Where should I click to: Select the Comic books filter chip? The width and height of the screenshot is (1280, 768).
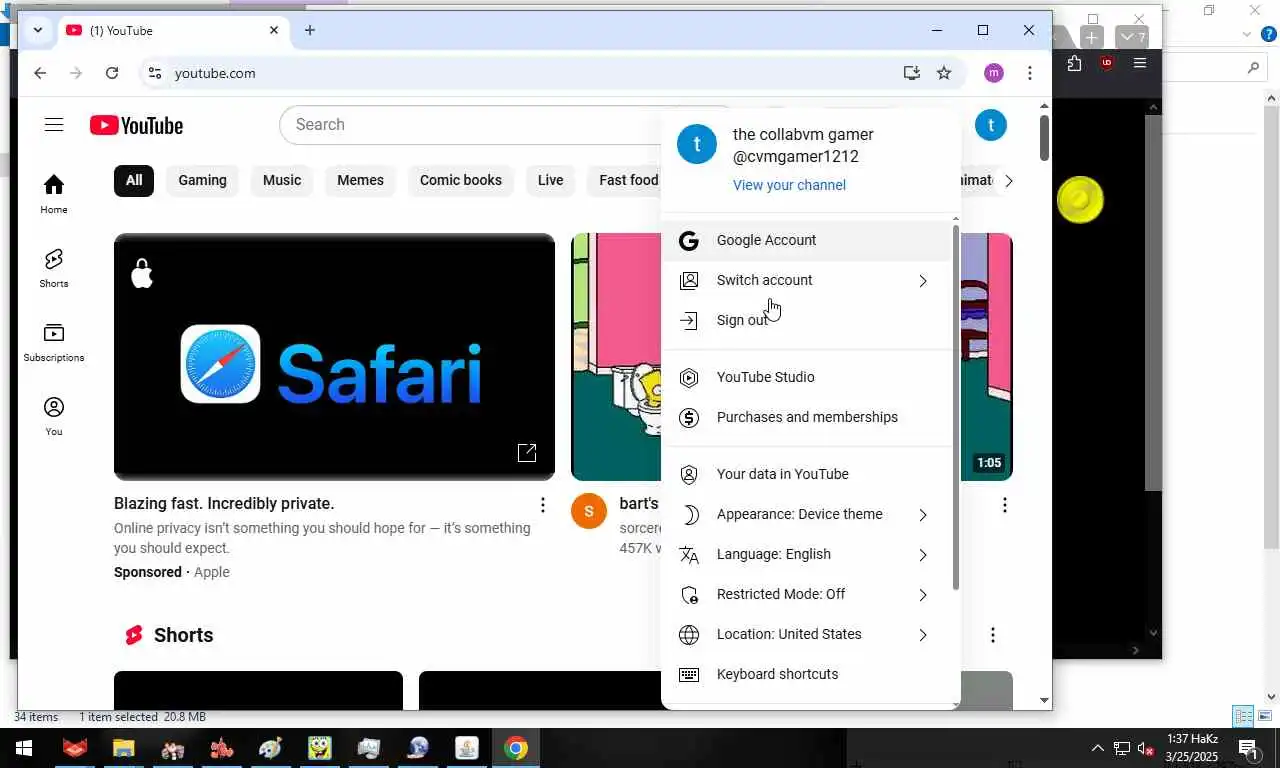461,180
